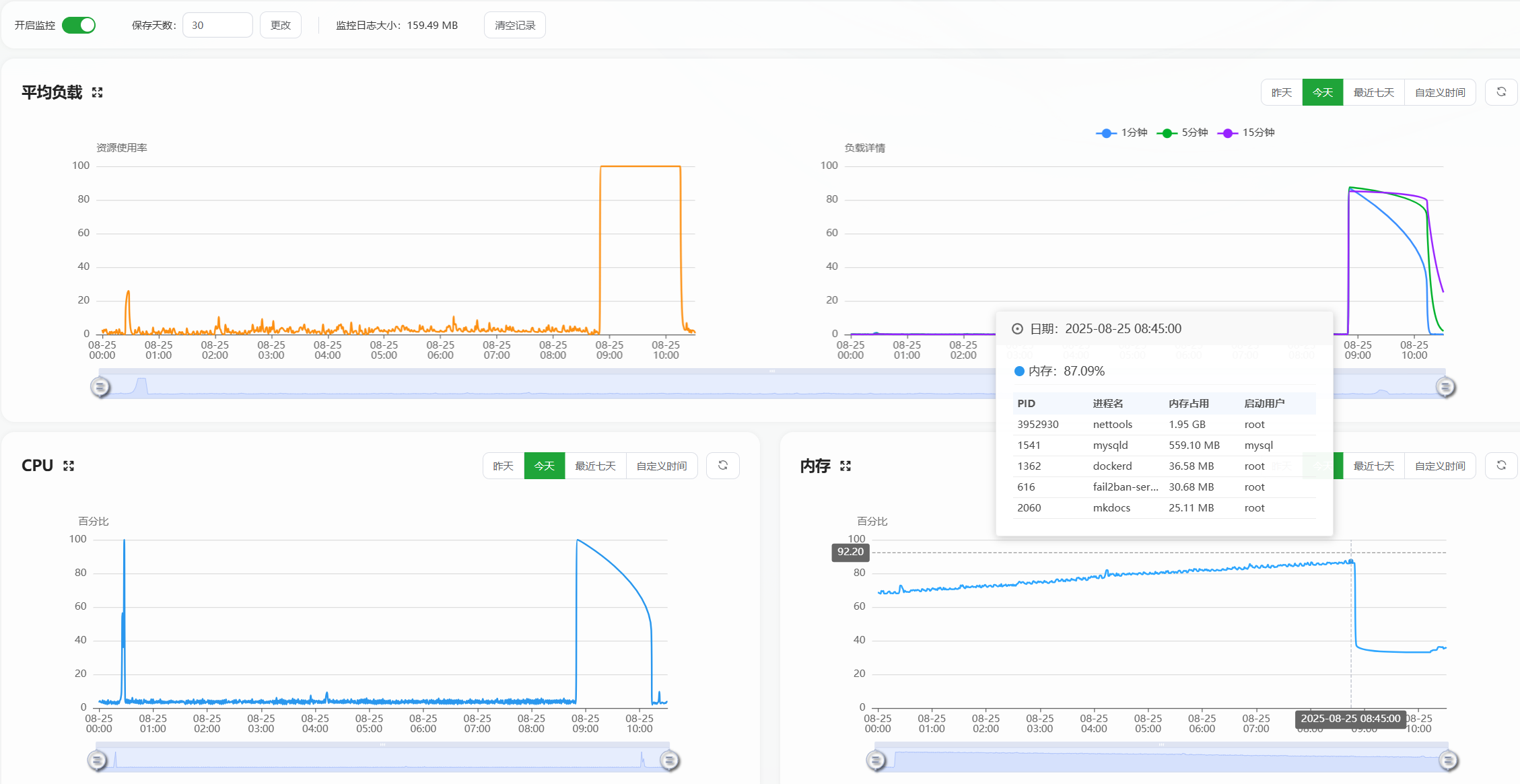Click right zoom handle of CPU slider
The height and width of the screenshot is (784, 1520).
point(669,760)
